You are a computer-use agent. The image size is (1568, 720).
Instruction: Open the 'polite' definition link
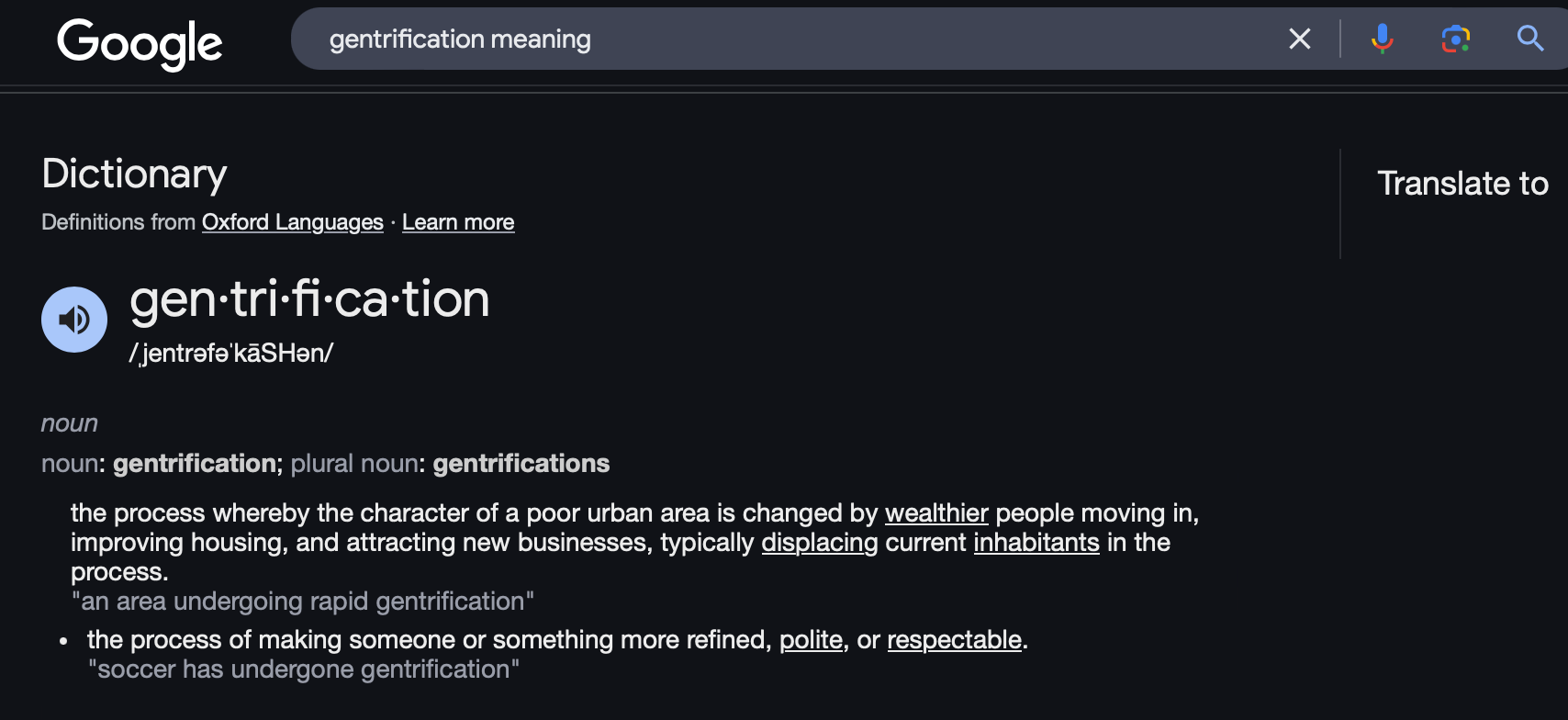coord(811,640)
